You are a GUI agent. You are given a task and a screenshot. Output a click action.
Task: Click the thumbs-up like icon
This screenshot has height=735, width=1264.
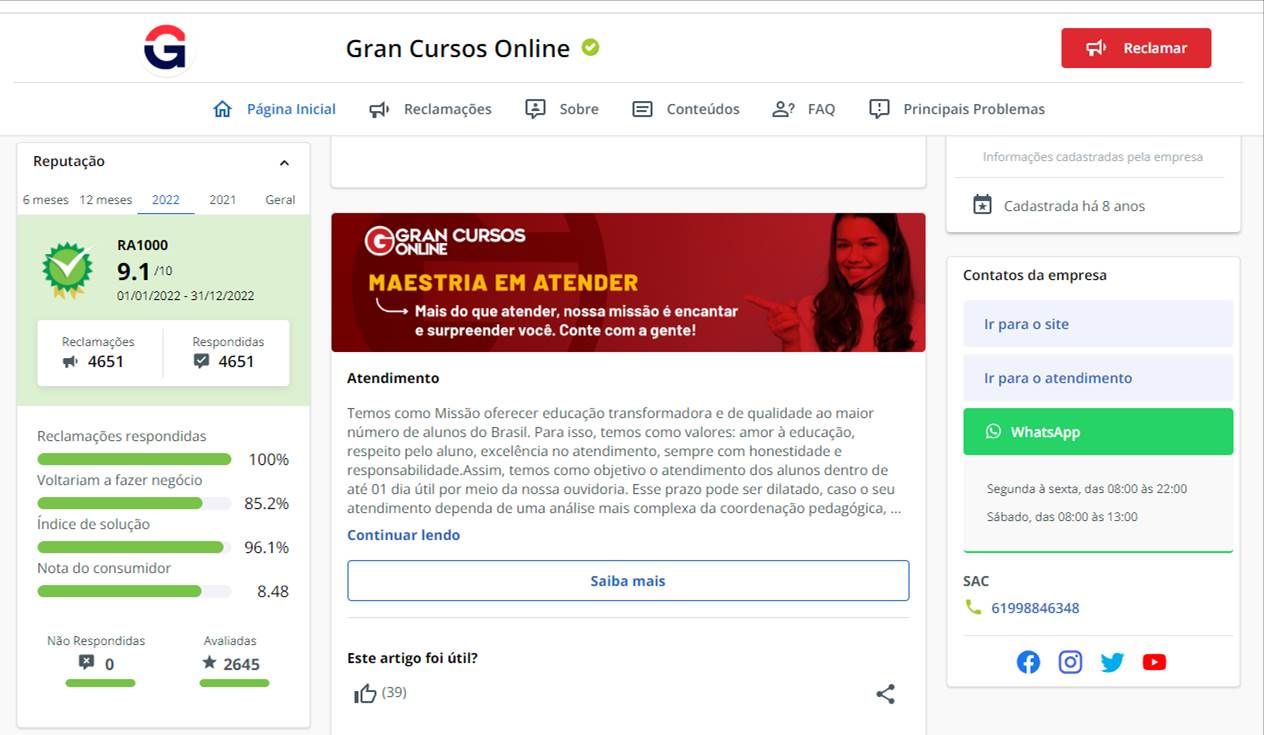click(365, 693)
